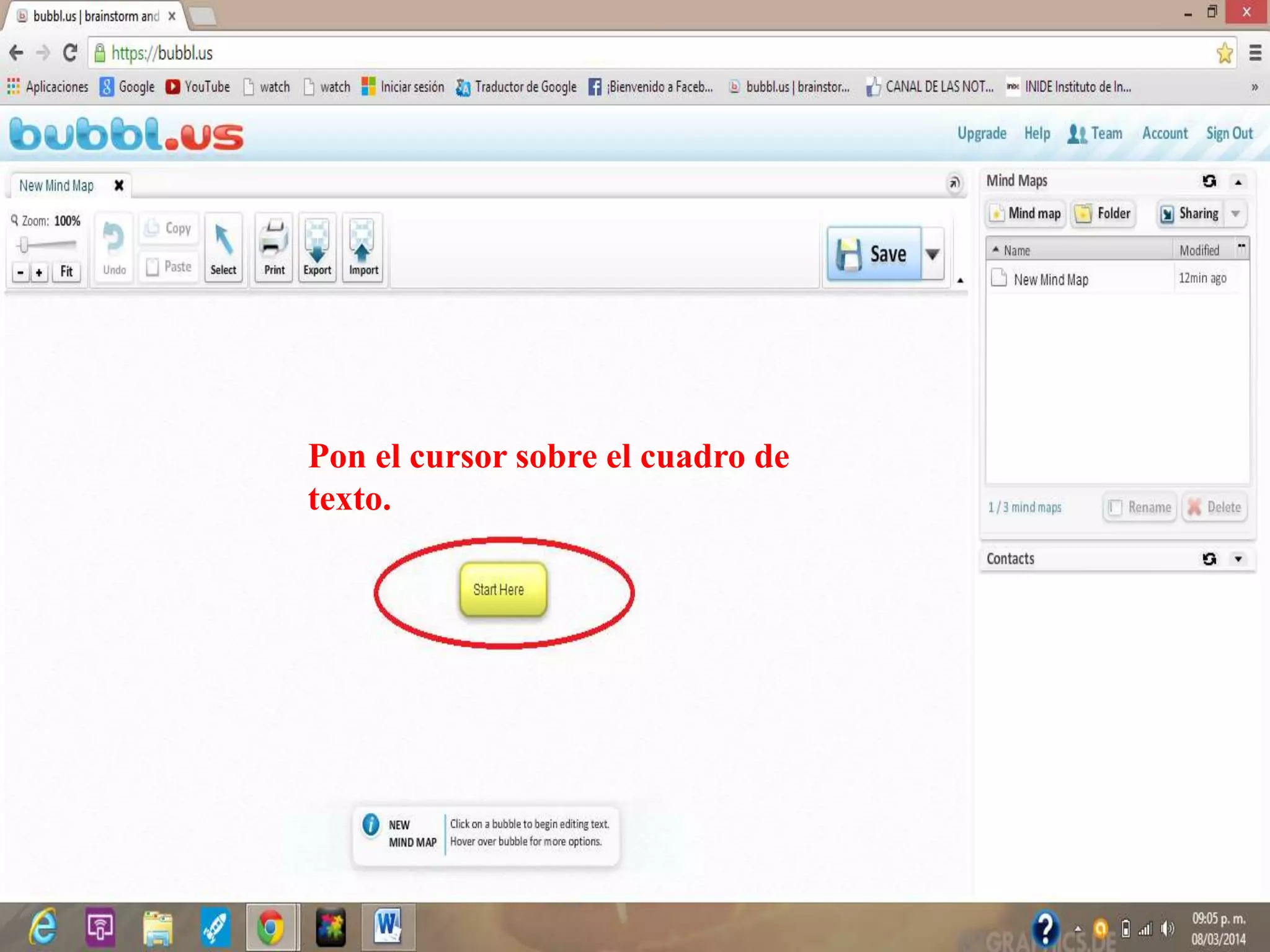Viewport: 1270px width, 952px height.
Task: Bookmark this page with the star
Action: [1225, 53]
